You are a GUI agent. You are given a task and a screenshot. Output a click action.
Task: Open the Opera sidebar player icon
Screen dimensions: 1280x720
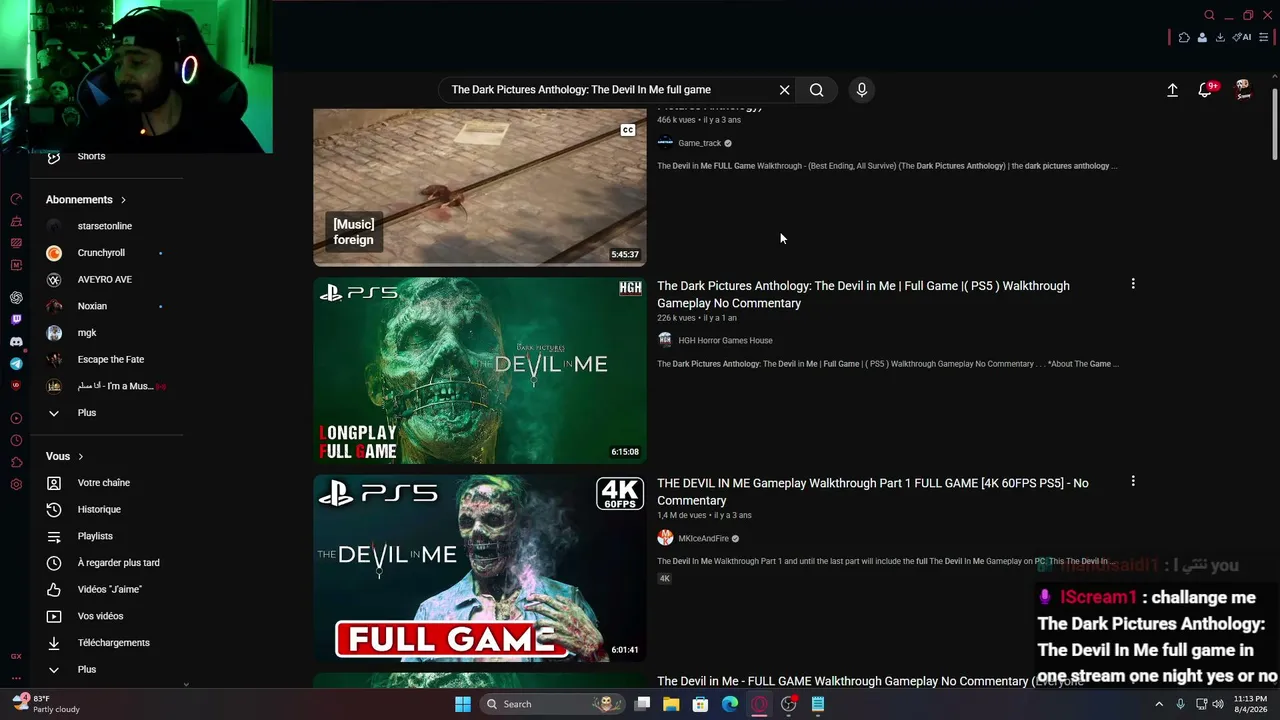[16, 419]
